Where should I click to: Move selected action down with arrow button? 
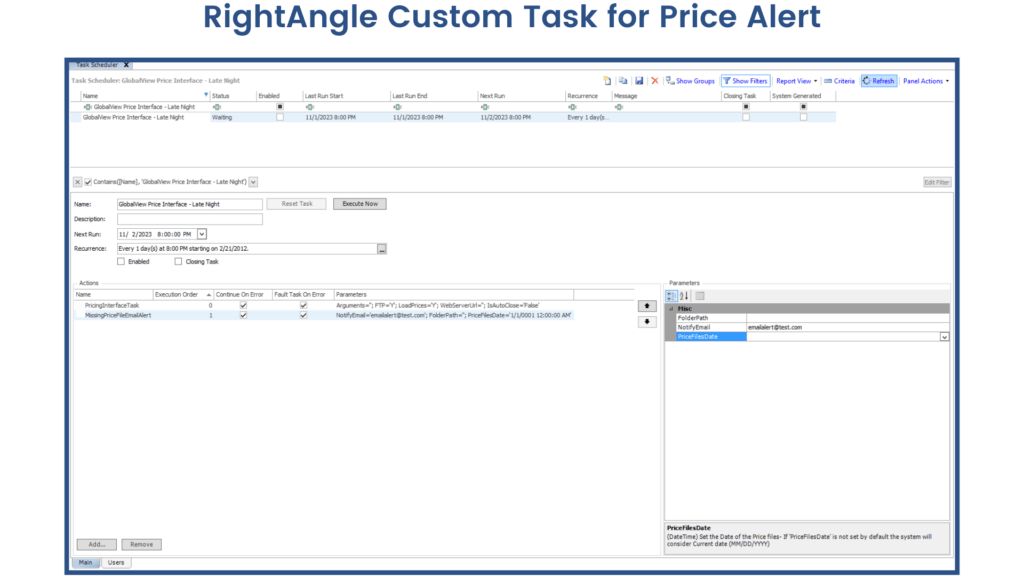coord(646,321)
